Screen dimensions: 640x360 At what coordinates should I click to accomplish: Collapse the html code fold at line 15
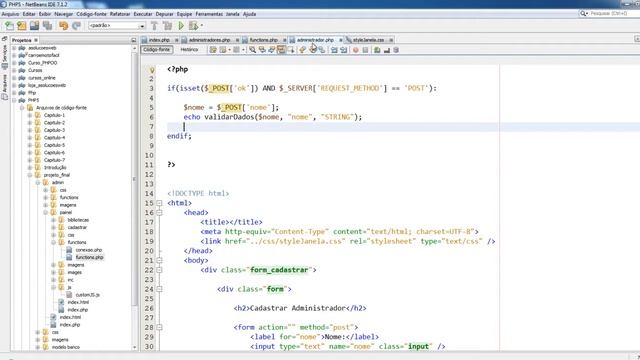coord(159,203)
